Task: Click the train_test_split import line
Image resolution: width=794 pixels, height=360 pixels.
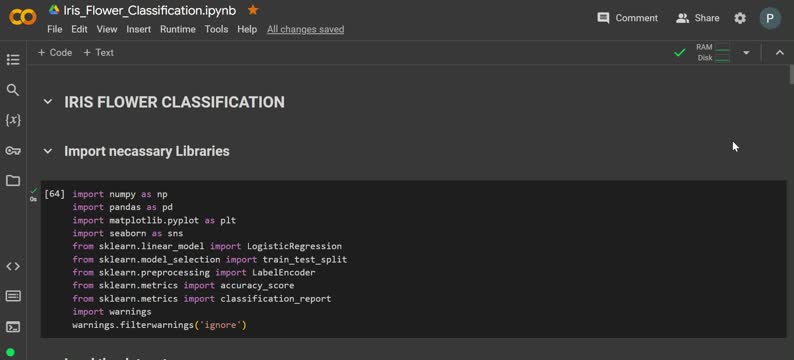Action: coord(210,259)
